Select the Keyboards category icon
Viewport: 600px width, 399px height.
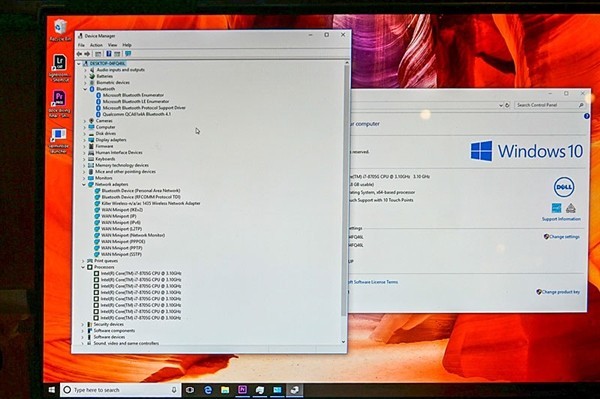(91, 159)
